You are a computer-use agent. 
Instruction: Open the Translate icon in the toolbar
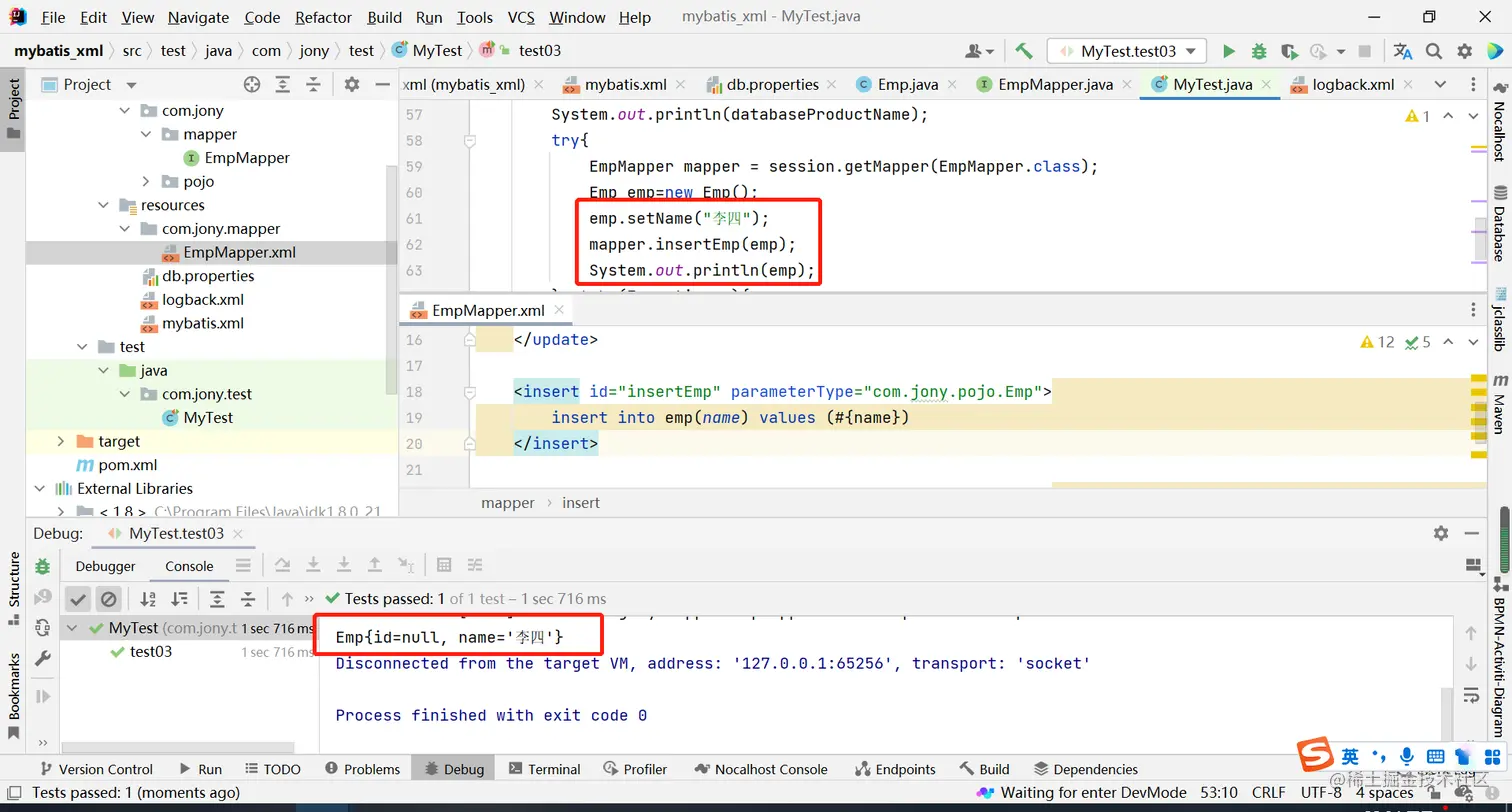coord(1403,51)
